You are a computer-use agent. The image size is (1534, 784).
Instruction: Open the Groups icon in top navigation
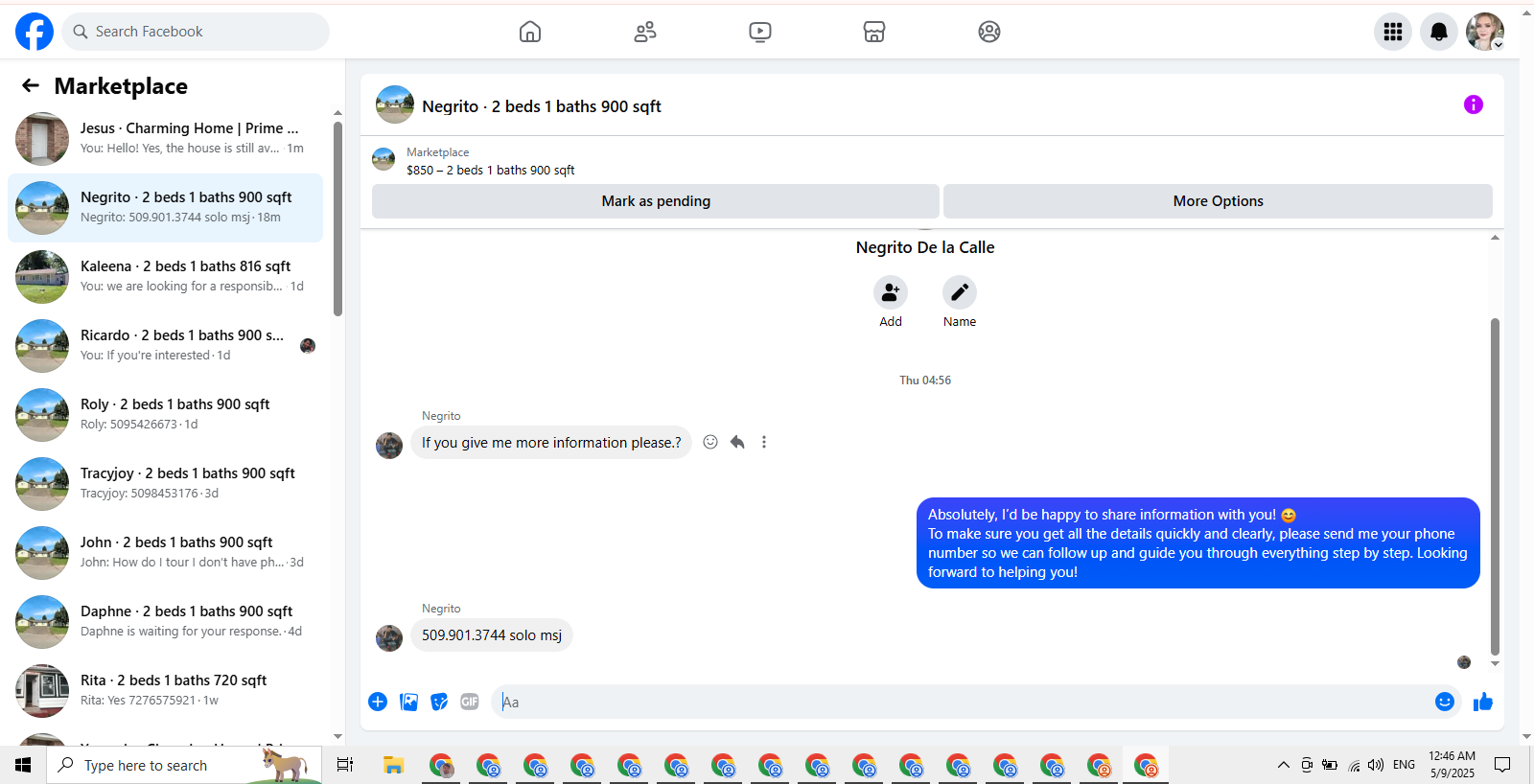[989, 32]
